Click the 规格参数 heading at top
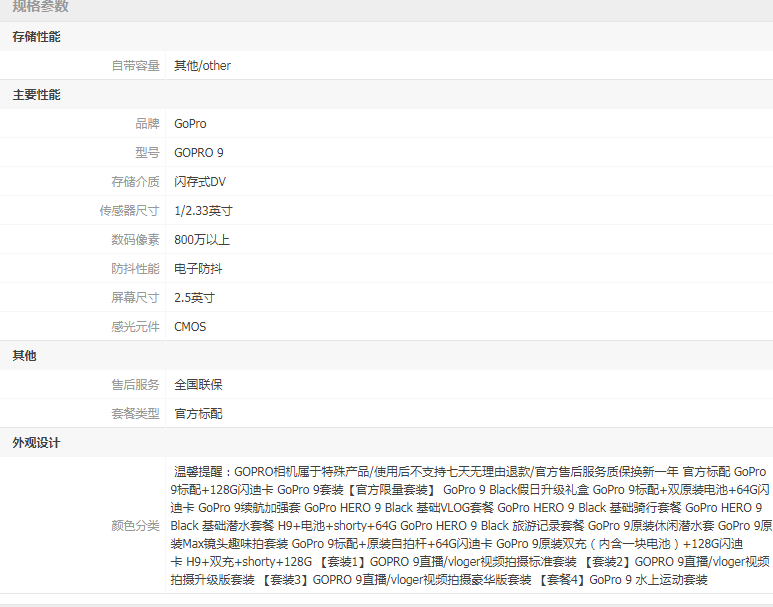 40,6
